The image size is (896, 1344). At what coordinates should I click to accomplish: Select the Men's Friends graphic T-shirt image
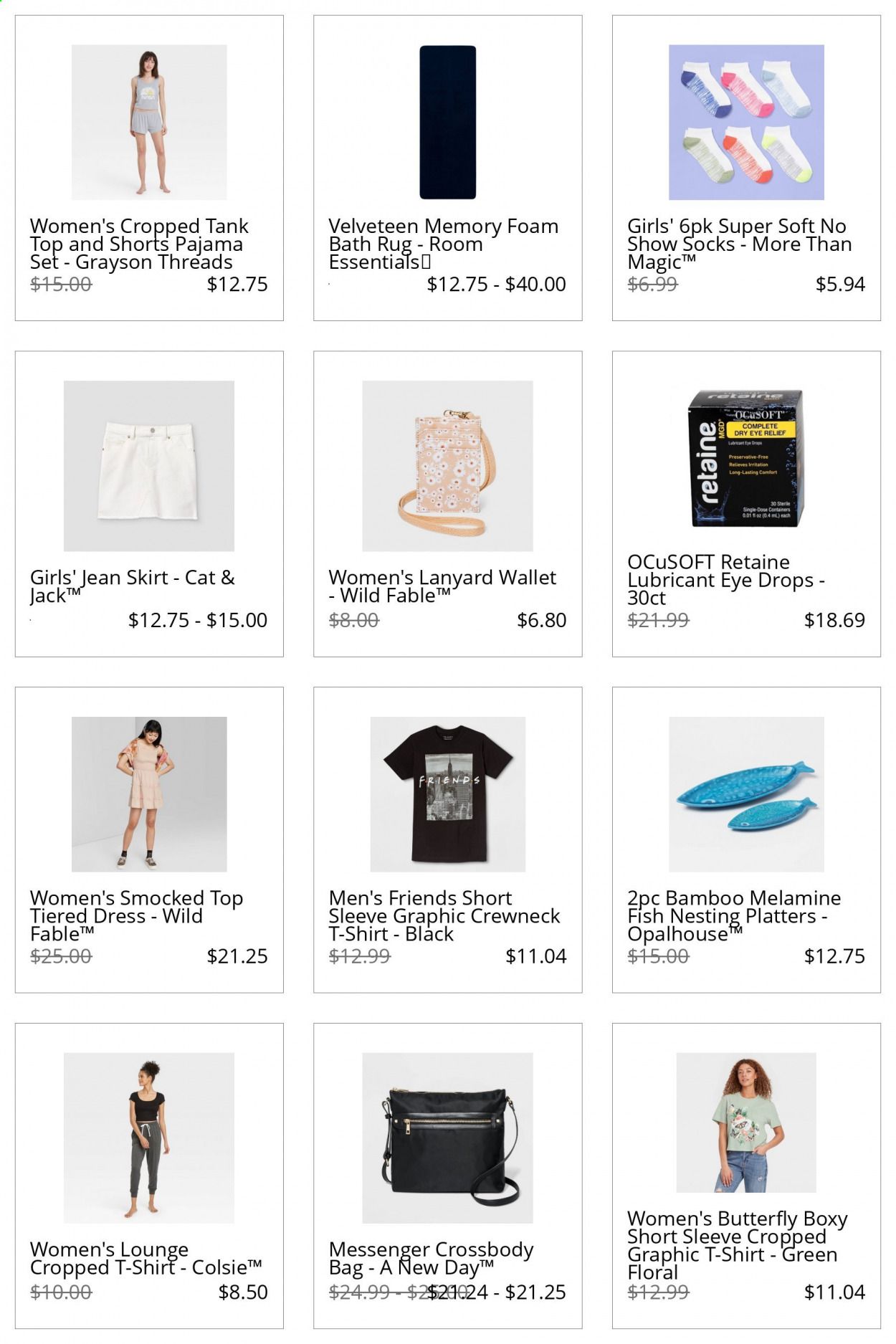[448, 794]
